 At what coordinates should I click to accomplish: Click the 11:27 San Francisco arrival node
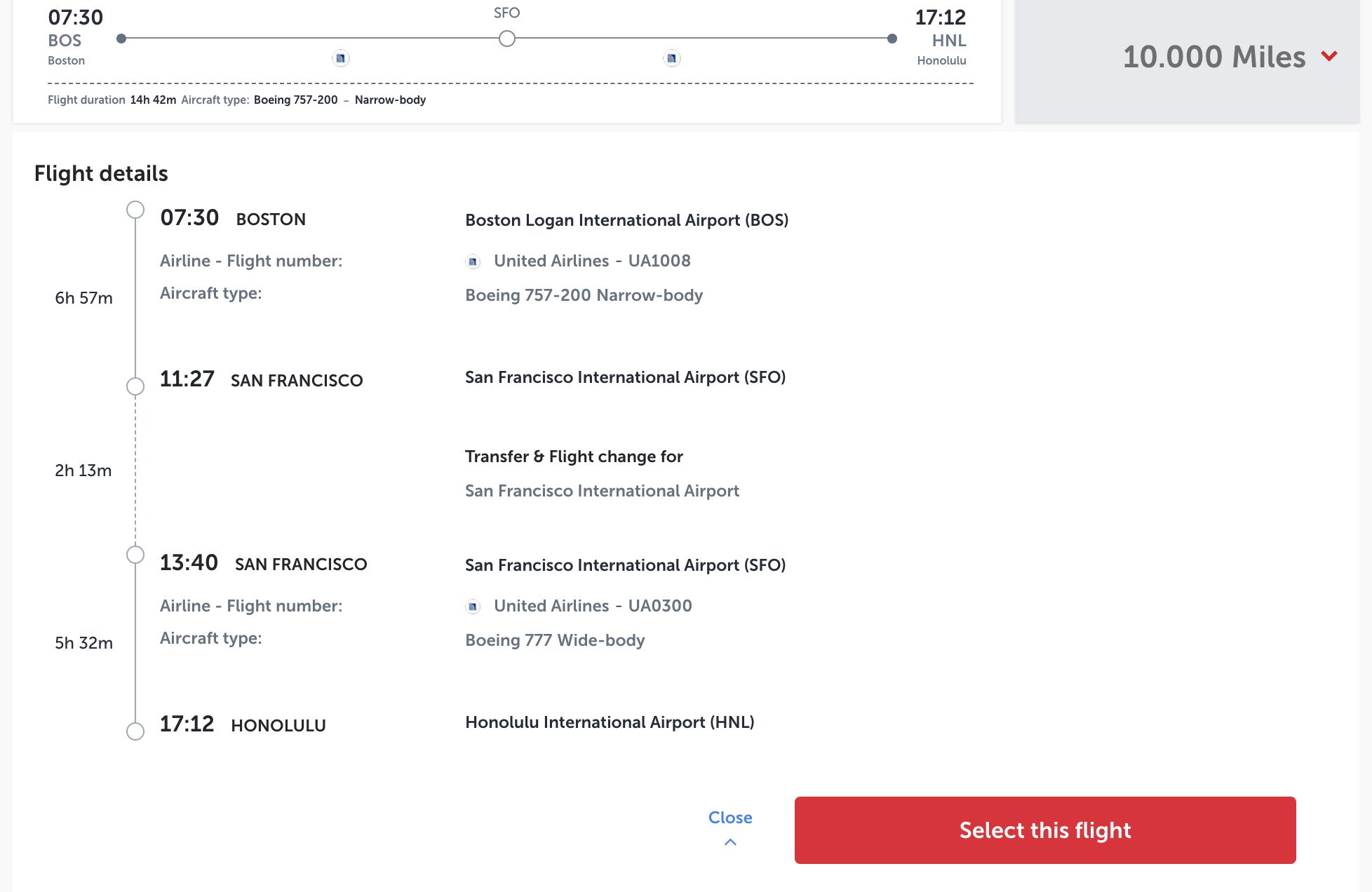click(135, 386)
